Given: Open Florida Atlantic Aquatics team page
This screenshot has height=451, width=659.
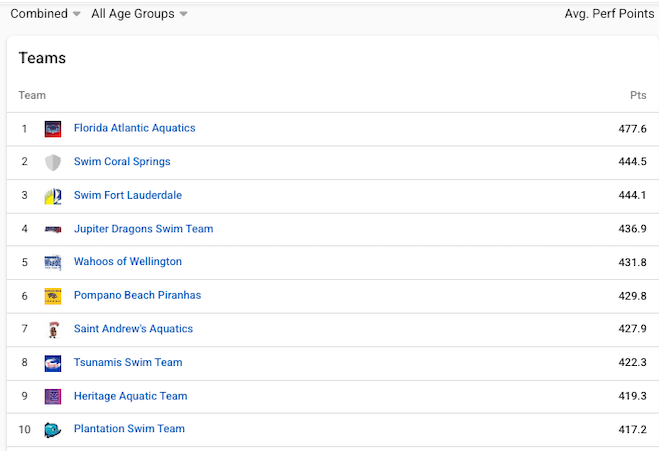Looking at the screenshot, I should click(134, 128).
